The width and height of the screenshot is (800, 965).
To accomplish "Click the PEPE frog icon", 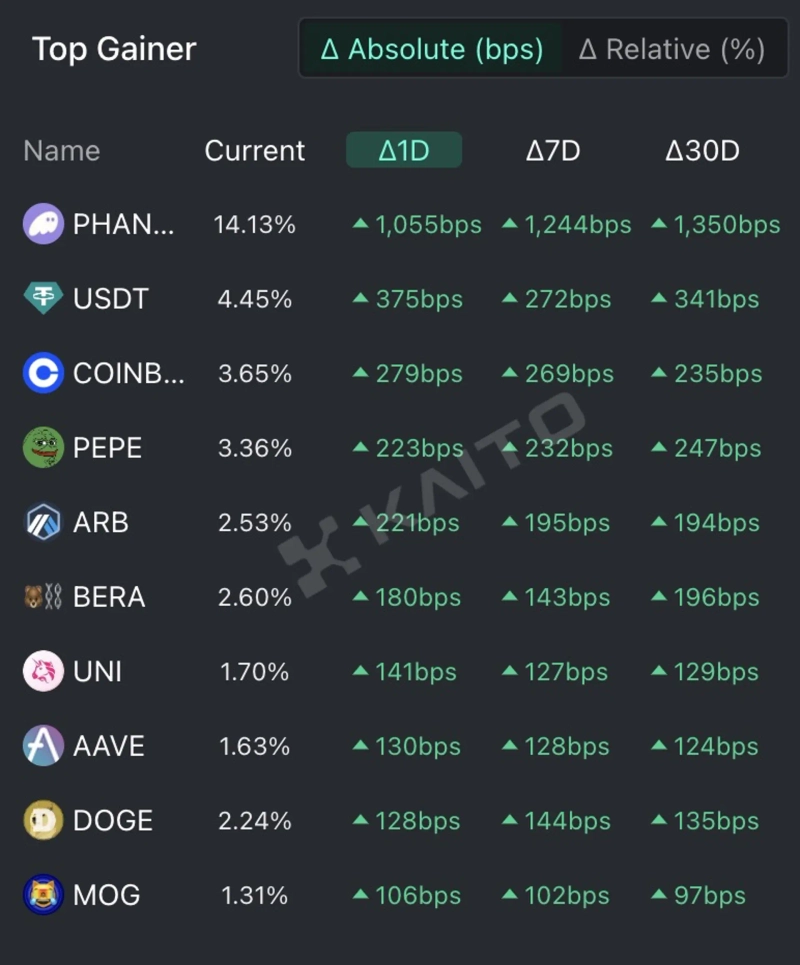I will (x=43, y=448).
